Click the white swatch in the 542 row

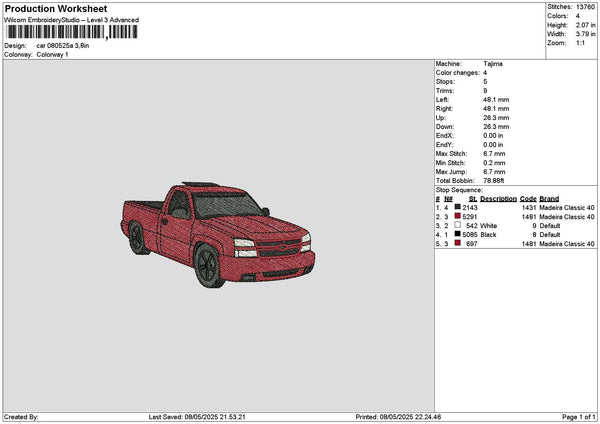click(457, 225)
